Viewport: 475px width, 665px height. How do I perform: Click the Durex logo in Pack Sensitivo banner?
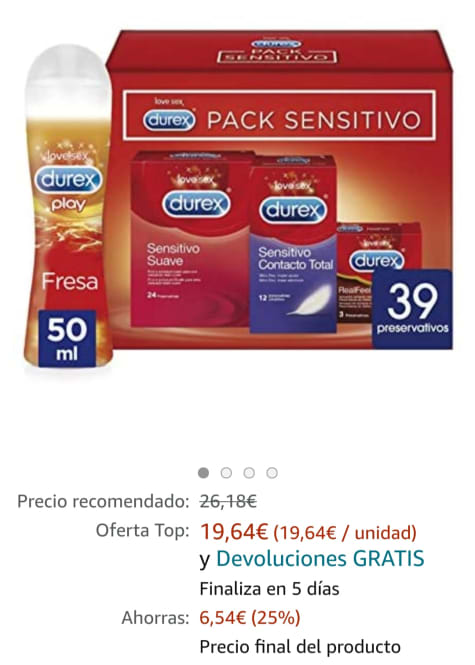[x=170, y=120]
